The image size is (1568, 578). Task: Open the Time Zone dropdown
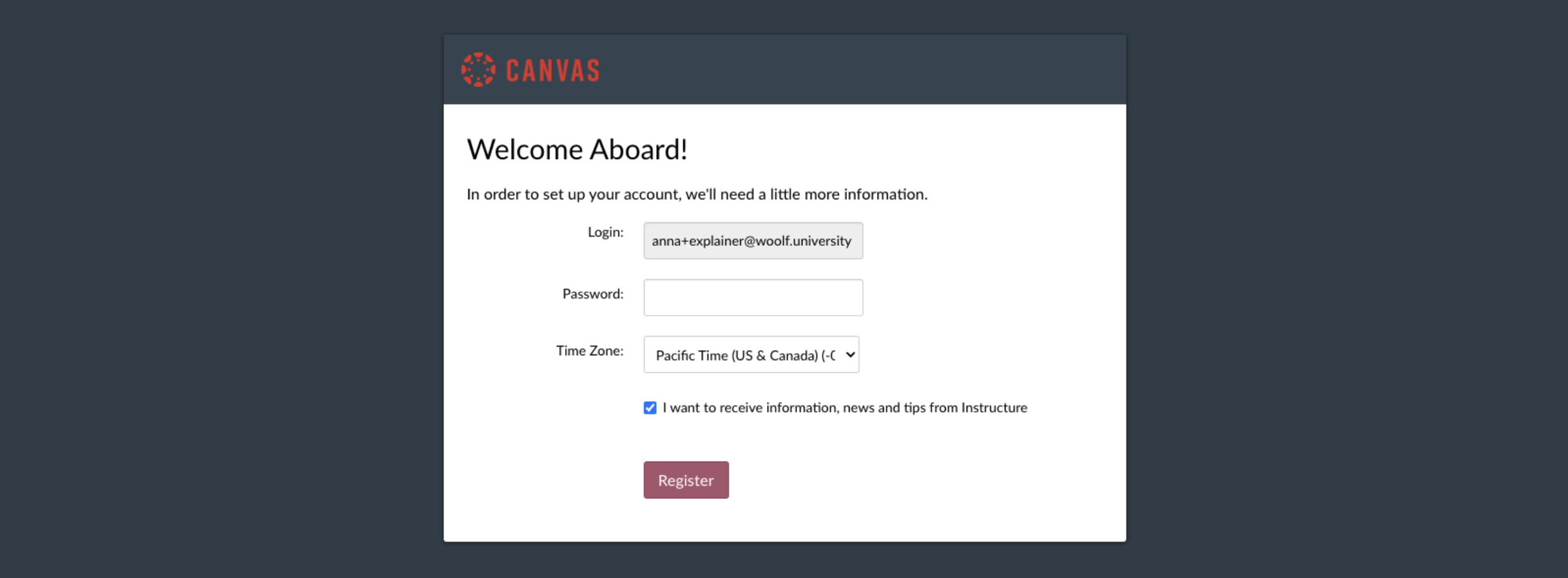click(751, 355)
